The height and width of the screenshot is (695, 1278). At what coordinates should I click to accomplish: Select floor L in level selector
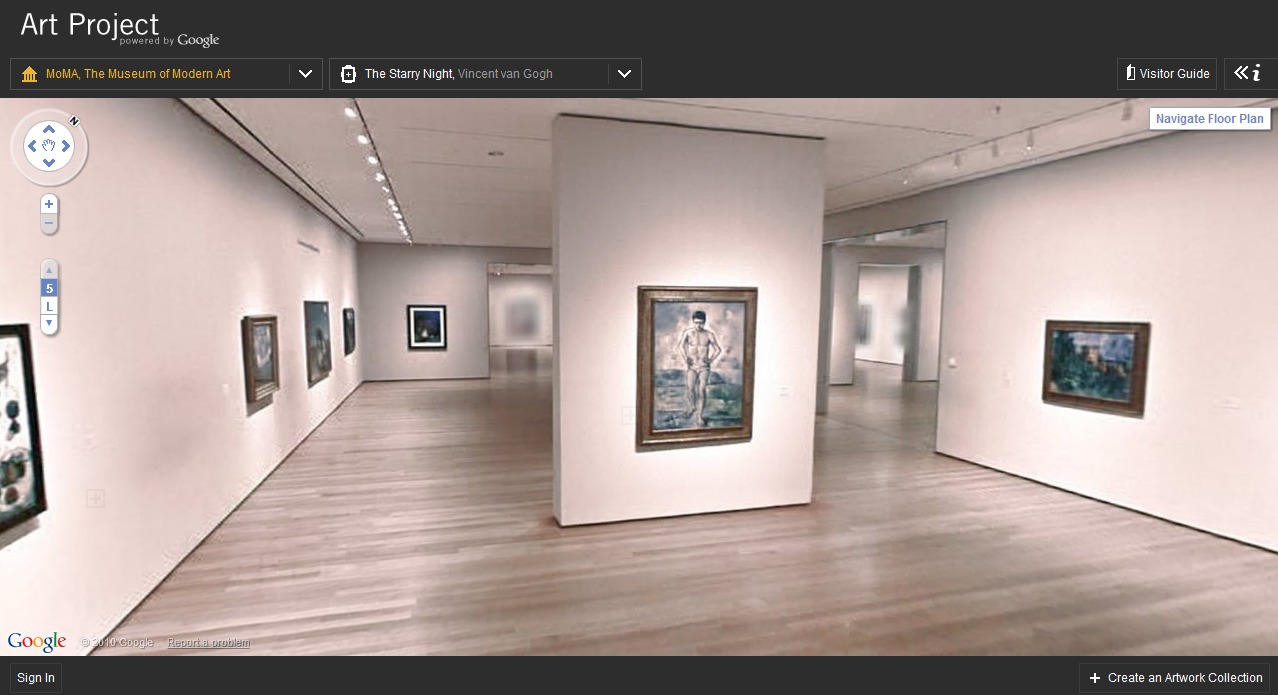(x=49, y=306)
